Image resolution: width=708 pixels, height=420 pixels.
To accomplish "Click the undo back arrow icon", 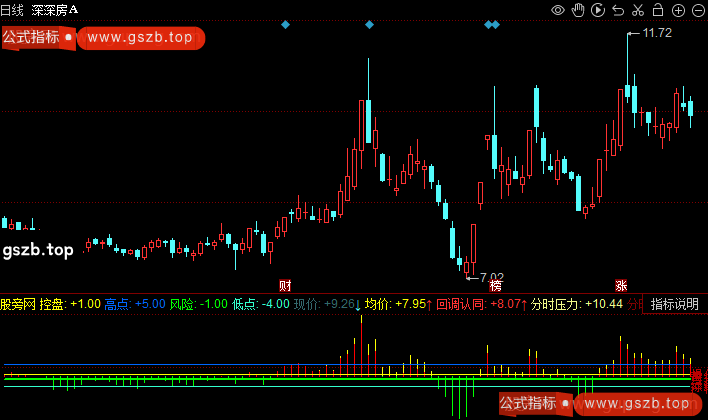I will coord(617,10).
